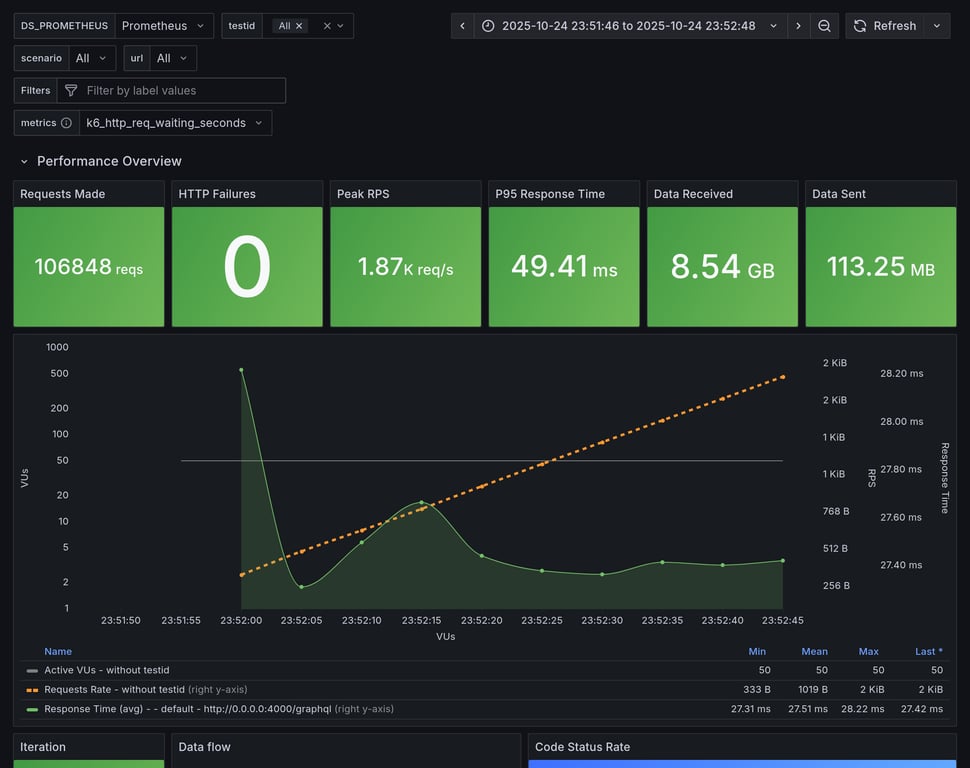This screenshot has width=970, height=768.
Task: Shift time range backward with left arrow
Action: pos(462,26)
